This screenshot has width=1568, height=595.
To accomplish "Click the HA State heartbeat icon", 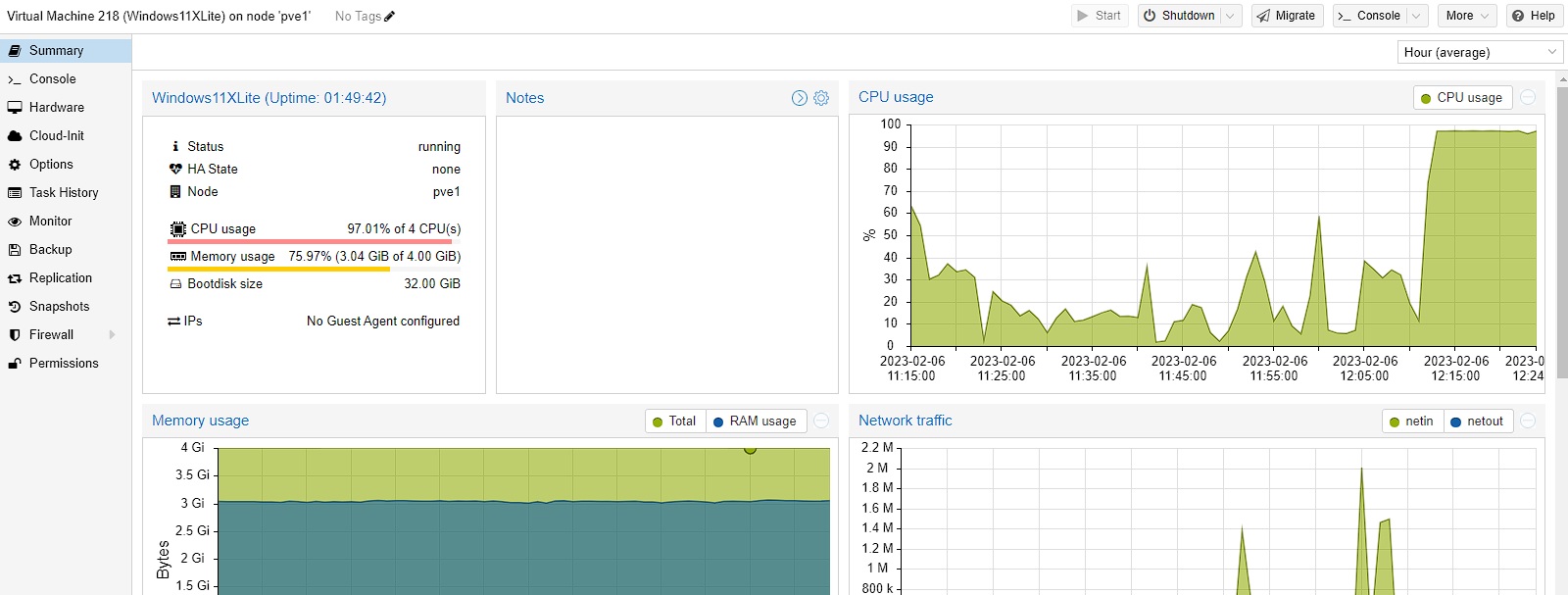I will tap(175, 169).
